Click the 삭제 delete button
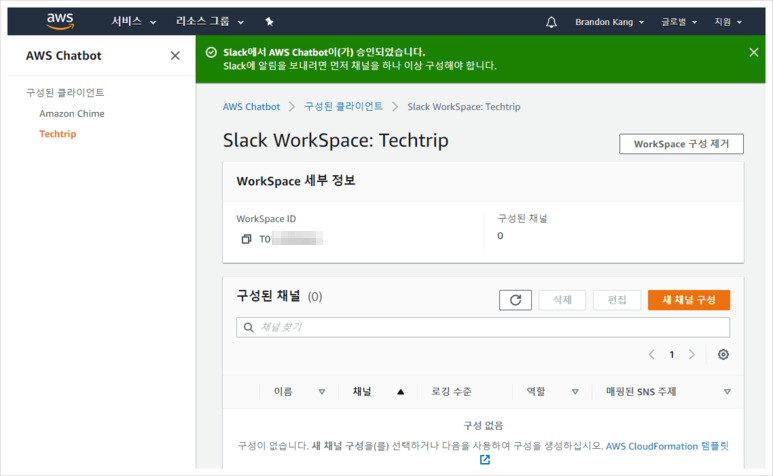This screenshot has height=476, width=773. [562, 300]
